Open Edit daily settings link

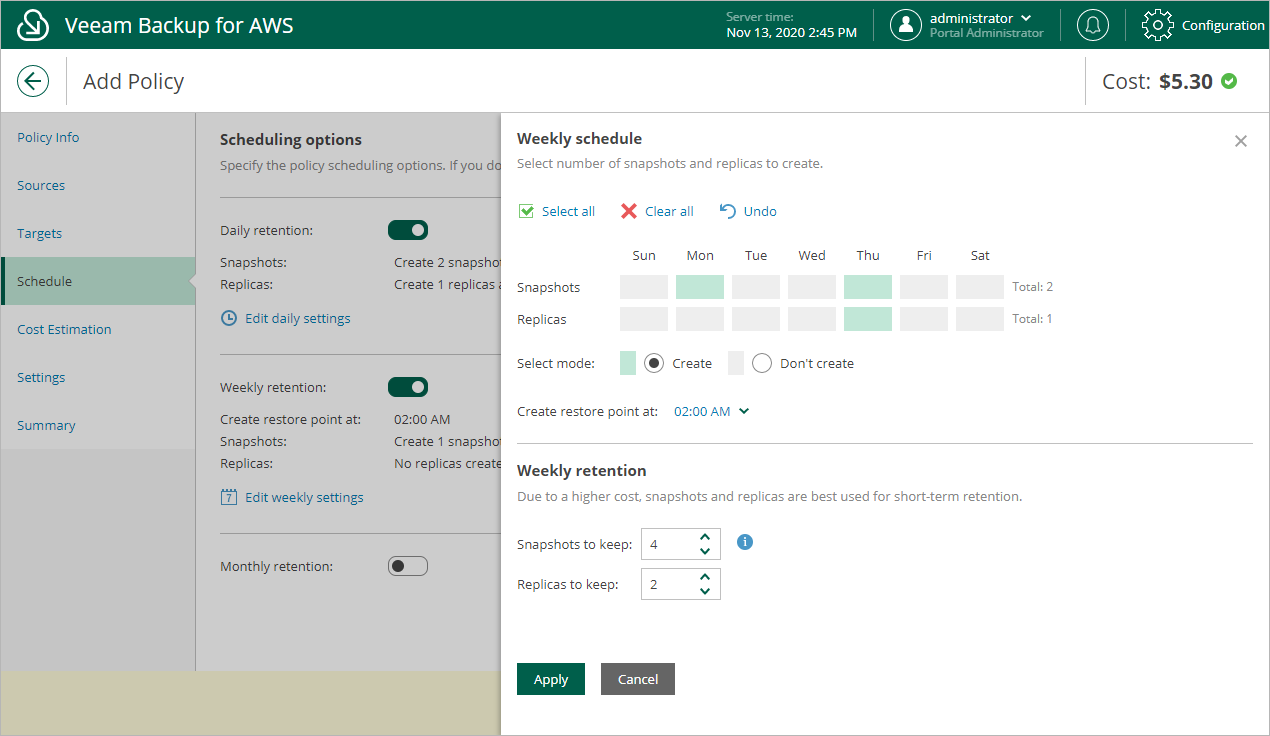[298, 318]
